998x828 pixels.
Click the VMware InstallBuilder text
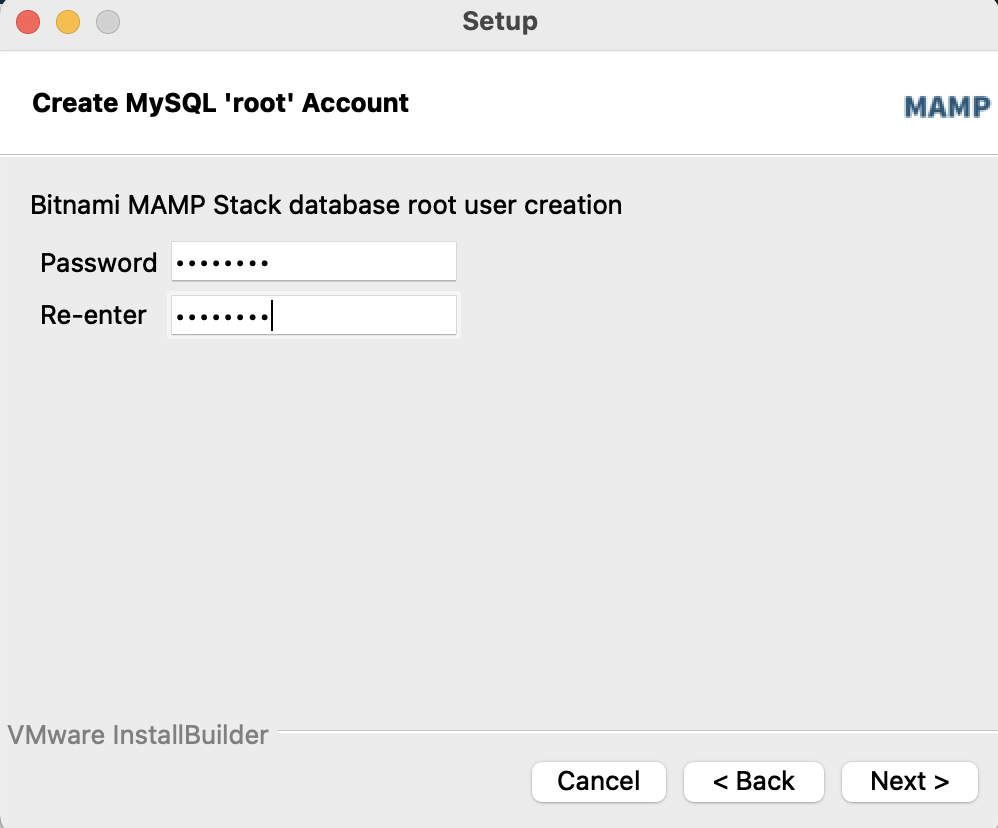click(x=138, y=735)
